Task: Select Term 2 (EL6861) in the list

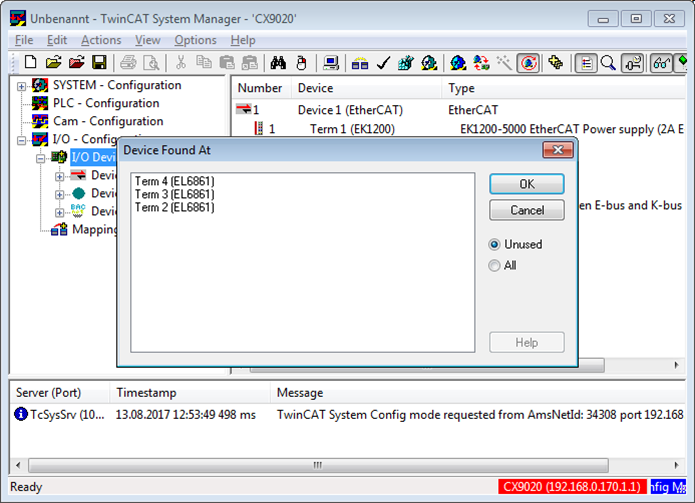Action: click(x=174, y=207)
